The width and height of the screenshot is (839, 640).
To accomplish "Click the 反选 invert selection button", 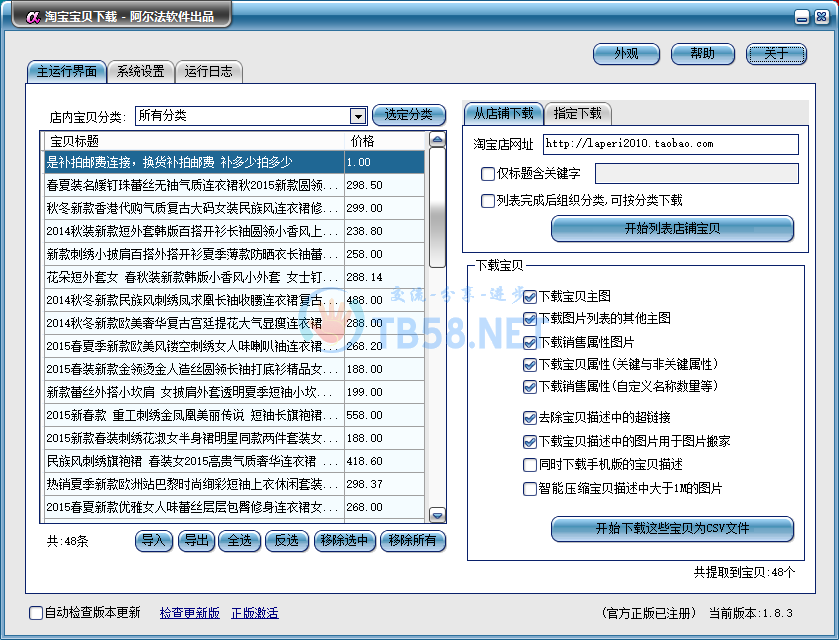I will [286, 541].
